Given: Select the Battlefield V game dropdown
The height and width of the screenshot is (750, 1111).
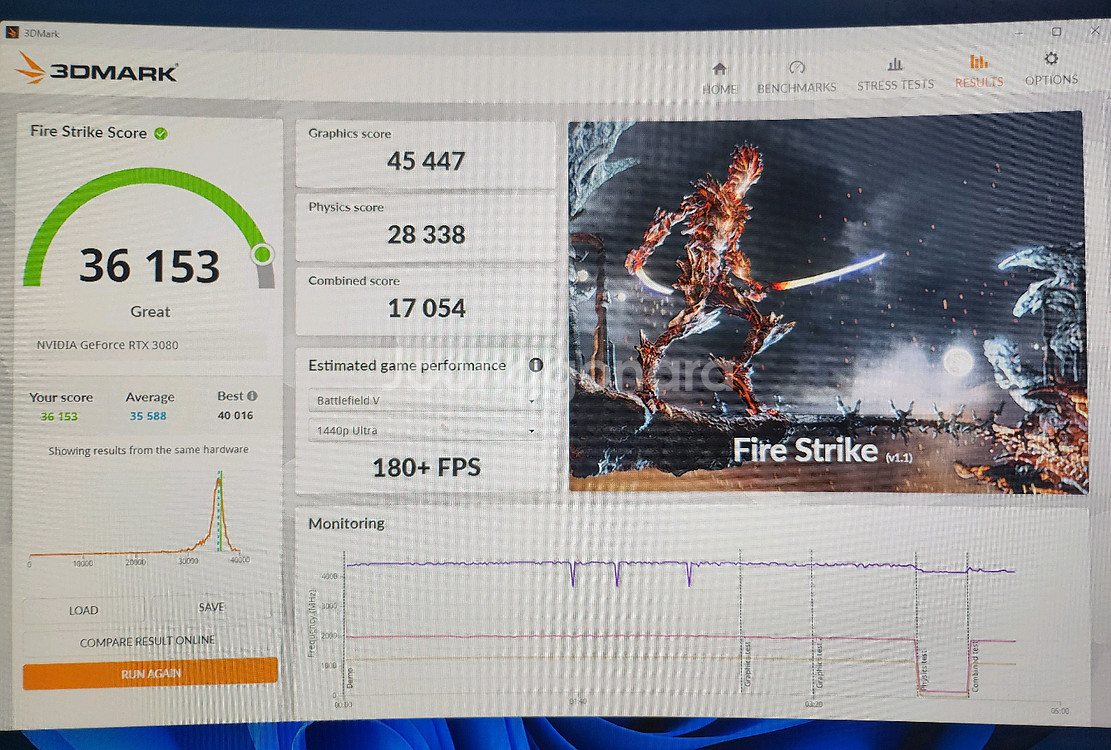Looking at the screenshot, I should [x=425, y=400].
